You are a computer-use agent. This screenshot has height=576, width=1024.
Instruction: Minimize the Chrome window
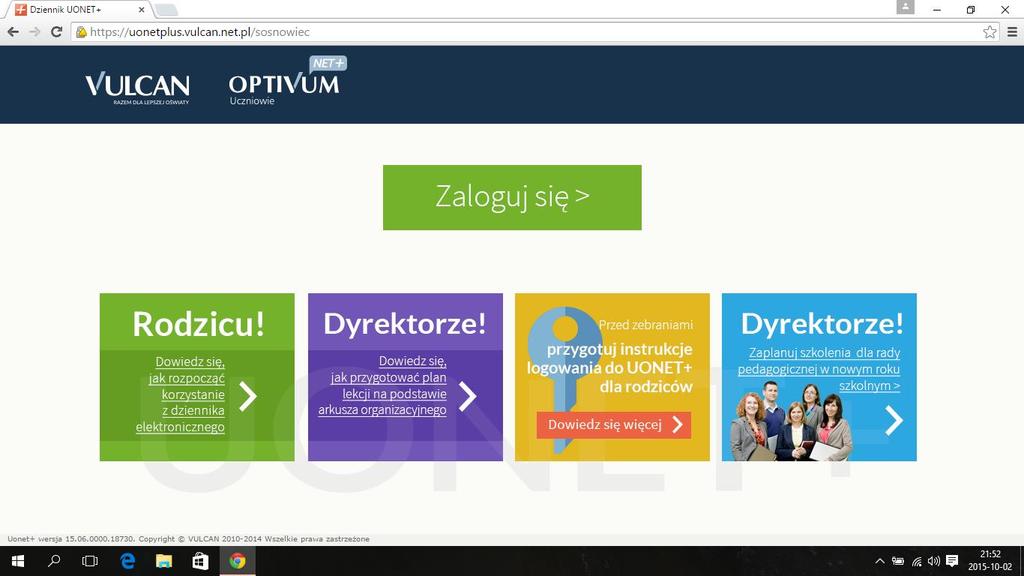937,10
